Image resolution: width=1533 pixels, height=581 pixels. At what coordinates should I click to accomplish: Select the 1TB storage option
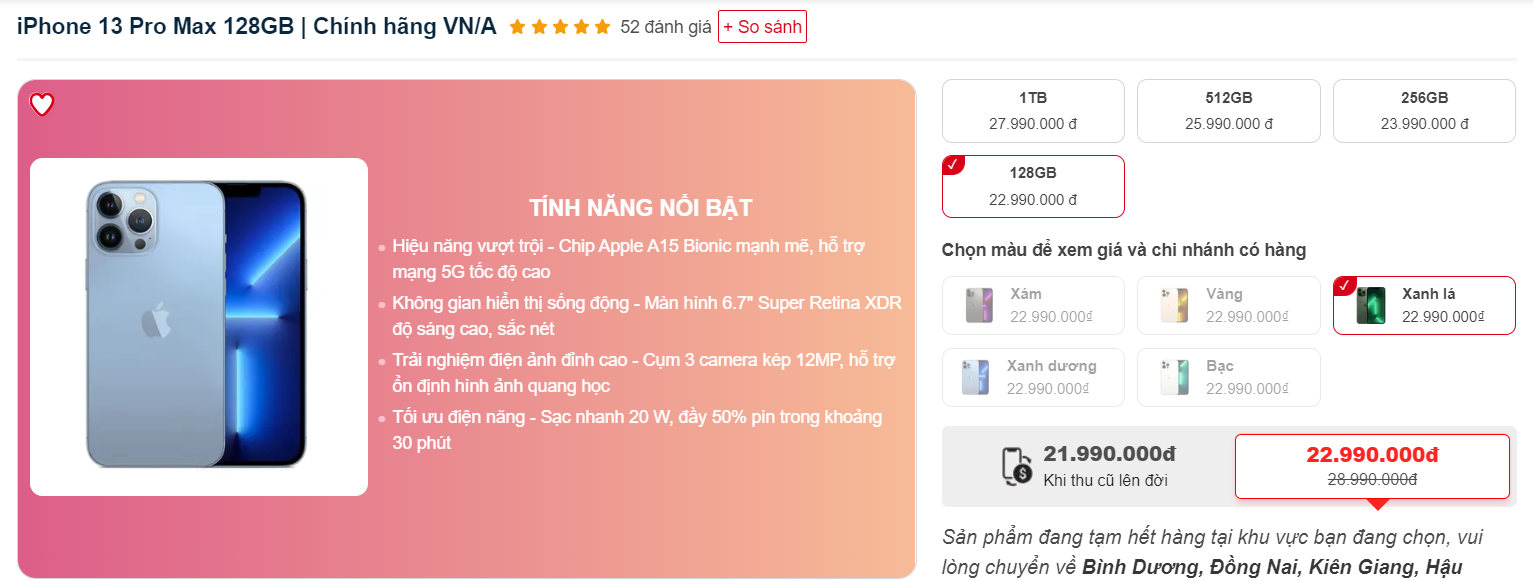pyautogui.click(x=1033, y=111)
